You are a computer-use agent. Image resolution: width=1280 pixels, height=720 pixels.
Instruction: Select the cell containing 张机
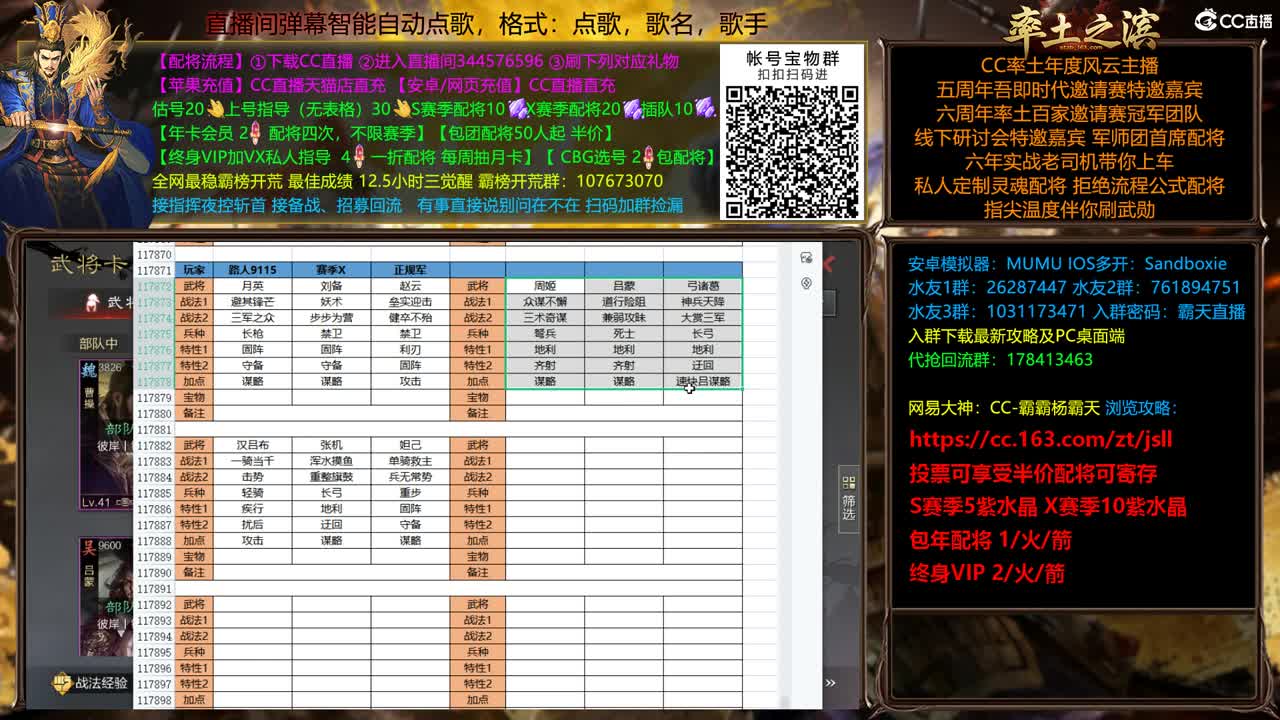pyautogui.click(x=331, y=445)
